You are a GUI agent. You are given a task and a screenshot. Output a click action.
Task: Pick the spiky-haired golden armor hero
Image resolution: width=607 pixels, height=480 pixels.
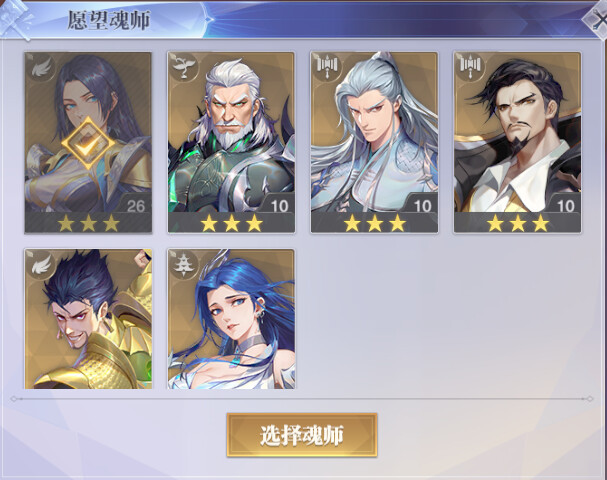pos(88,319)
